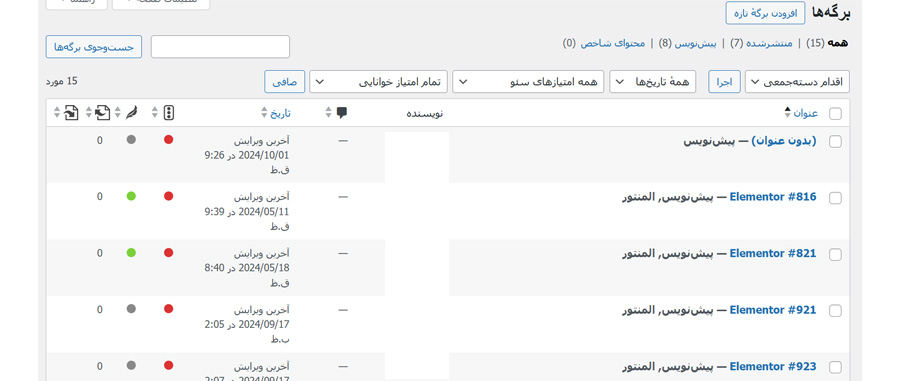Click the برگه‌ها page heading
This screenshot has width=900, height=381.
click(x=831, y=13)
